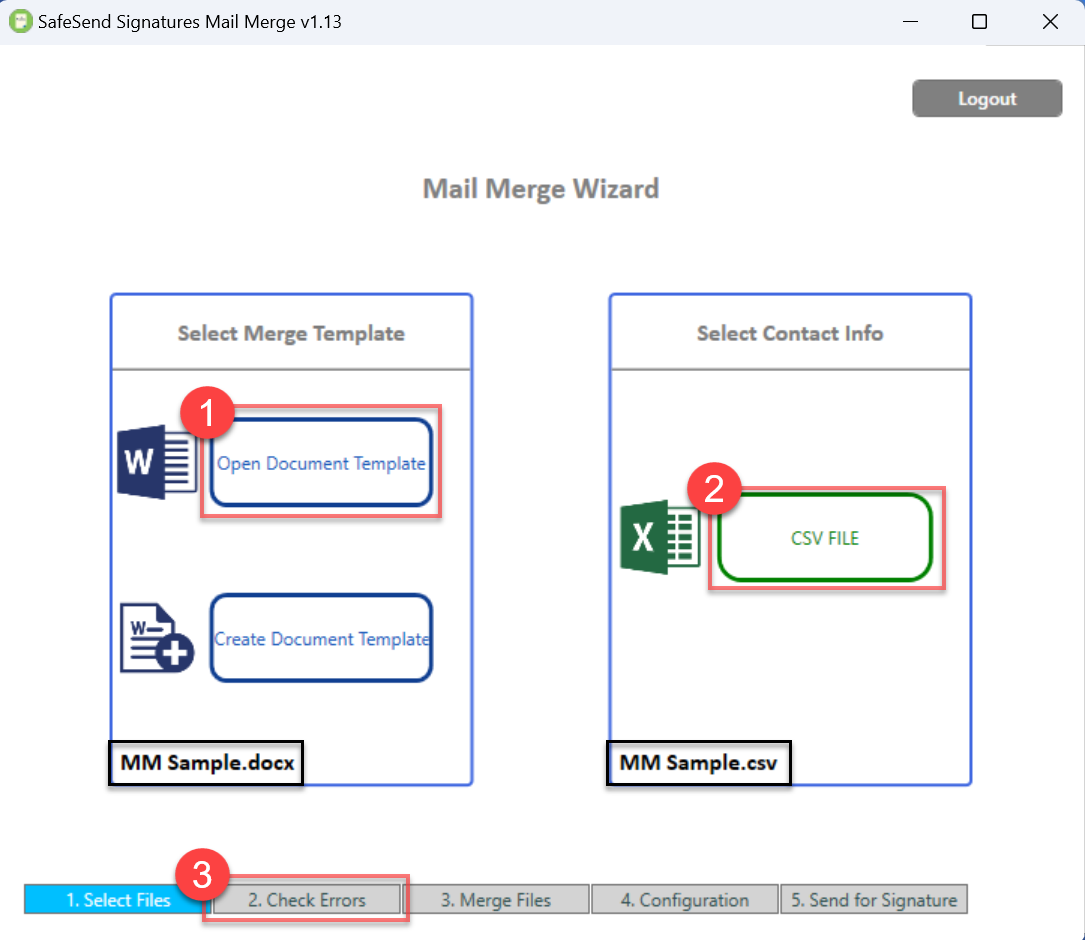Switch to the 1. Select Files step

118,900
